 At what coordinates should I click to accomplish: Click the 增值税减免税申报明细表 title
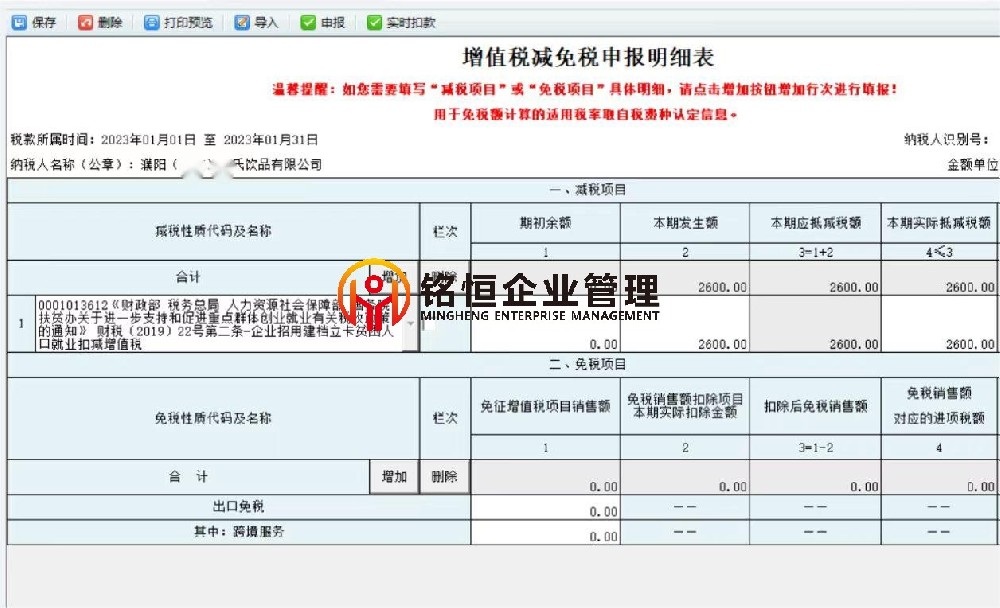pos(587,57)
